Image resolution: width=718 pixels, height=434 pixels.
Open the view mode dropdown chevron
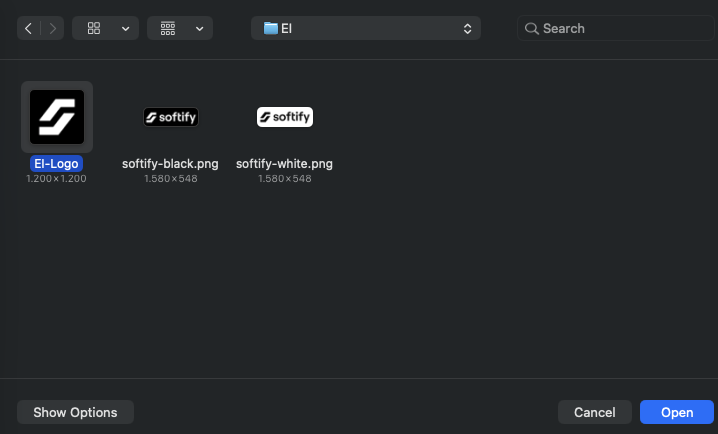[125, 28]
